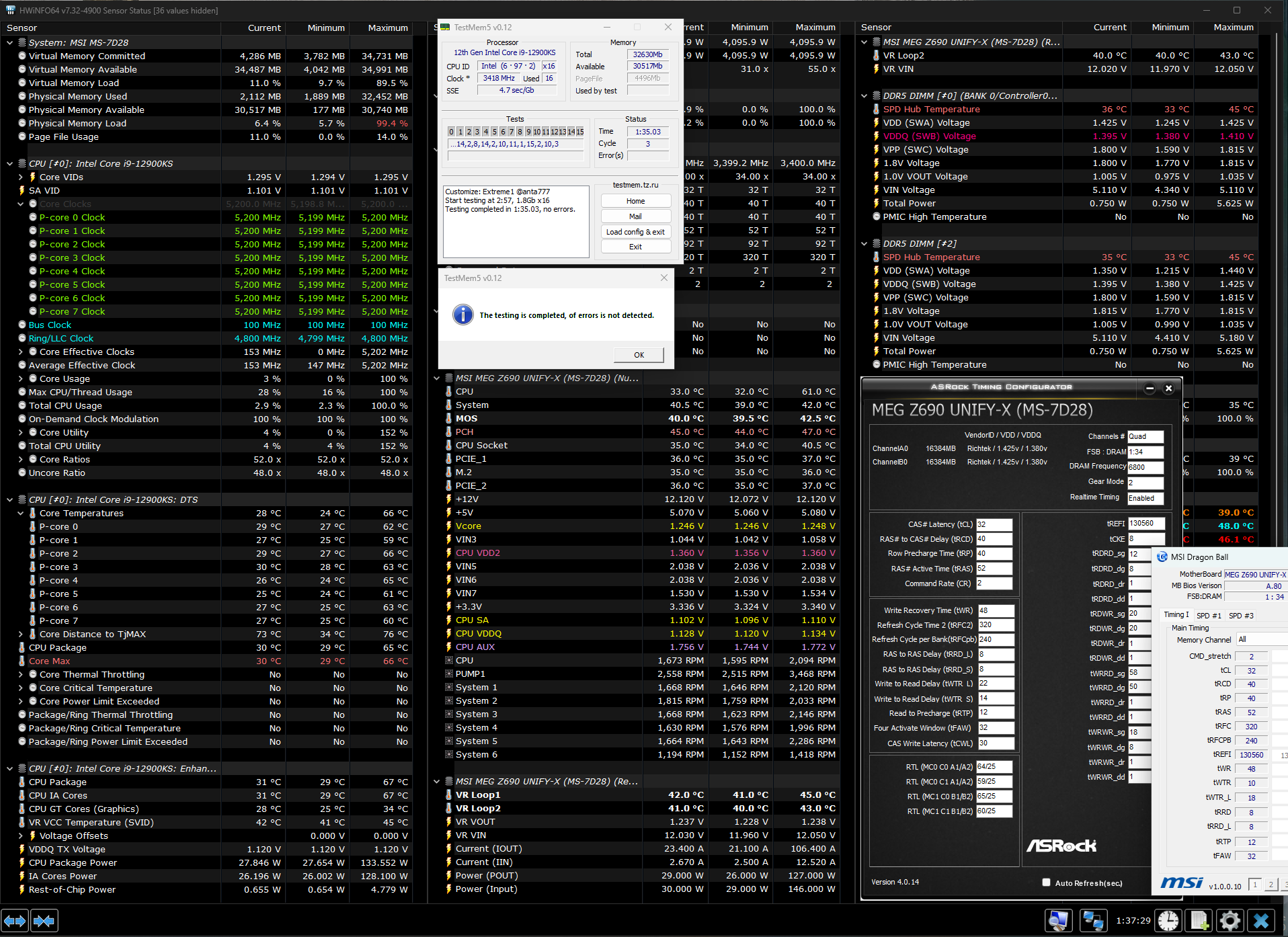Click the blue info icon in TestMem5 dialog
Screen dimensions: 1288x937
[x=463, y=315]
